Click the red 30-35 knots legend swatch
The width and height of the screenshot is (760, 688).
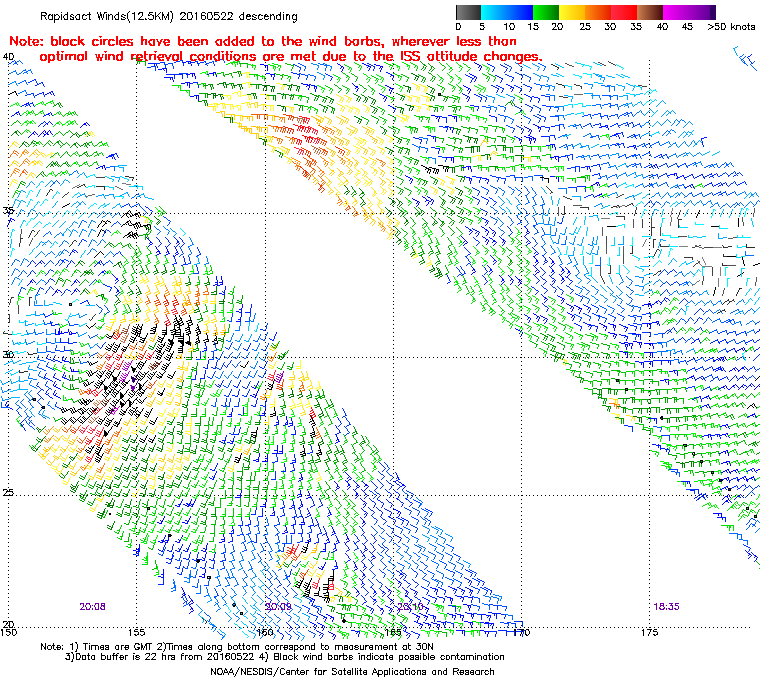[624, 12]
